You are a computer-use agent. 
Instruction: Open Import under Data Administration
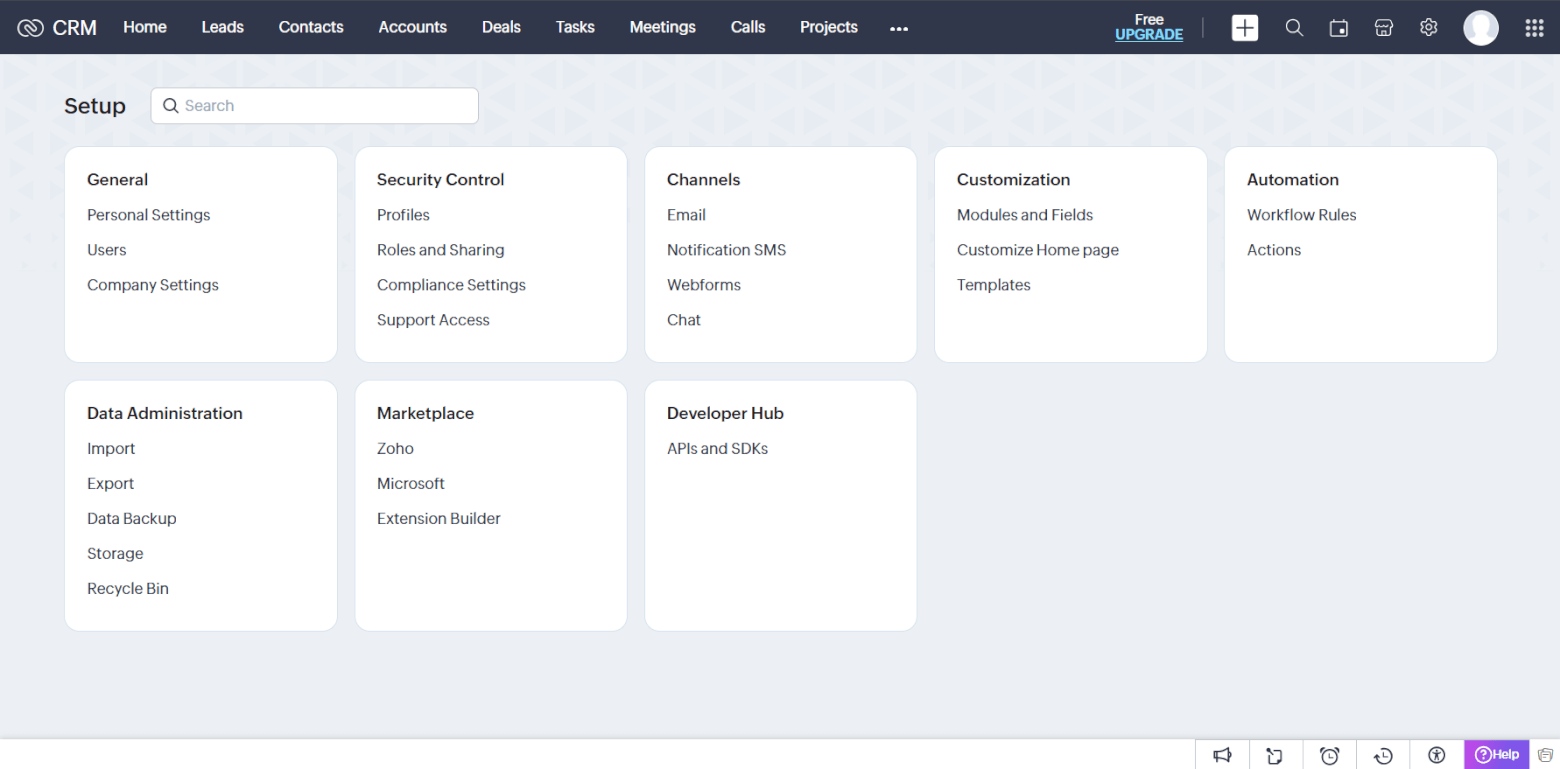point(111,449)
